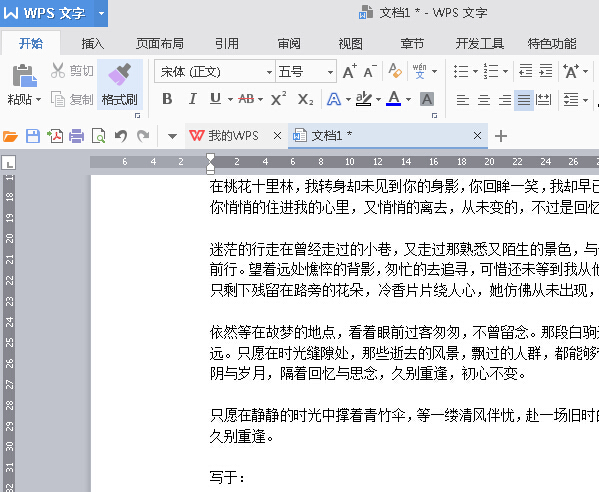Toggle Italic formatting button
This screenshot has height=492, width=599.
(x=192, y=99)
